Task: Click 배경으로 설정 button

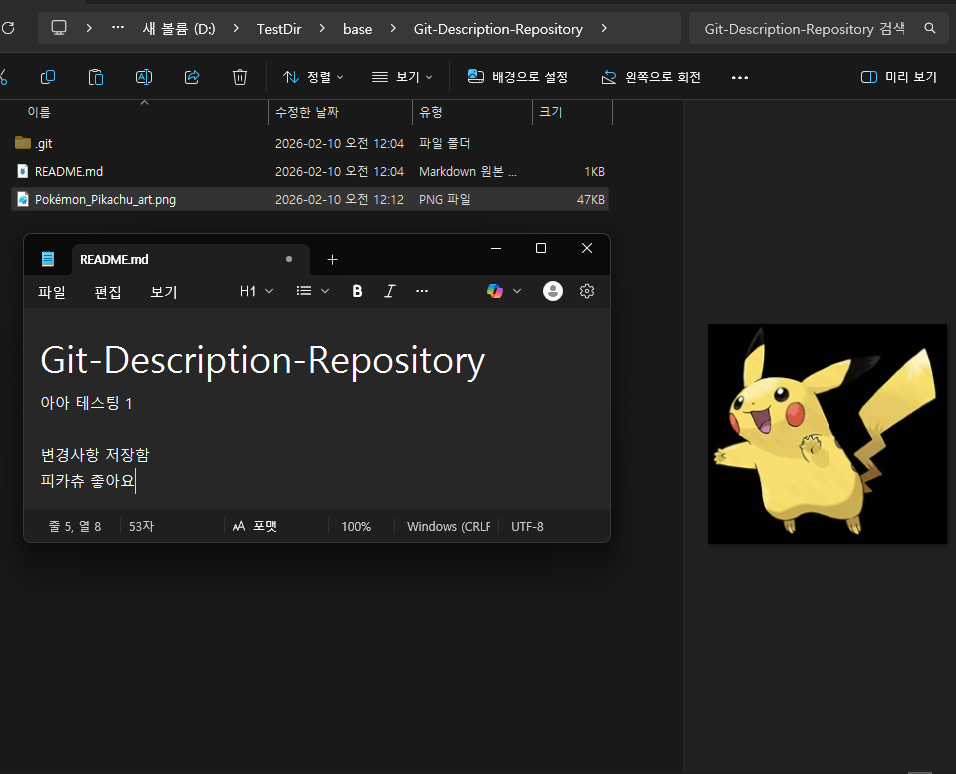Action: click(518, 77)
